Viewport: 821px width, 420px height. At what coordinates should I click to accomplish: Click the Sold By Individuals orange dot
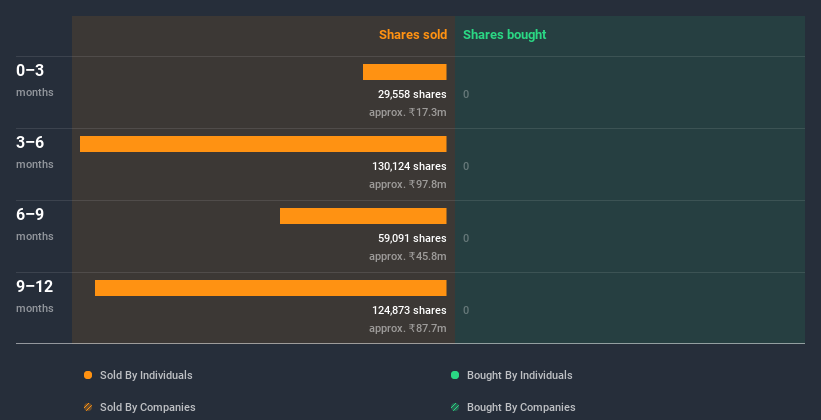pyautogui.click(x=88, y=375)
